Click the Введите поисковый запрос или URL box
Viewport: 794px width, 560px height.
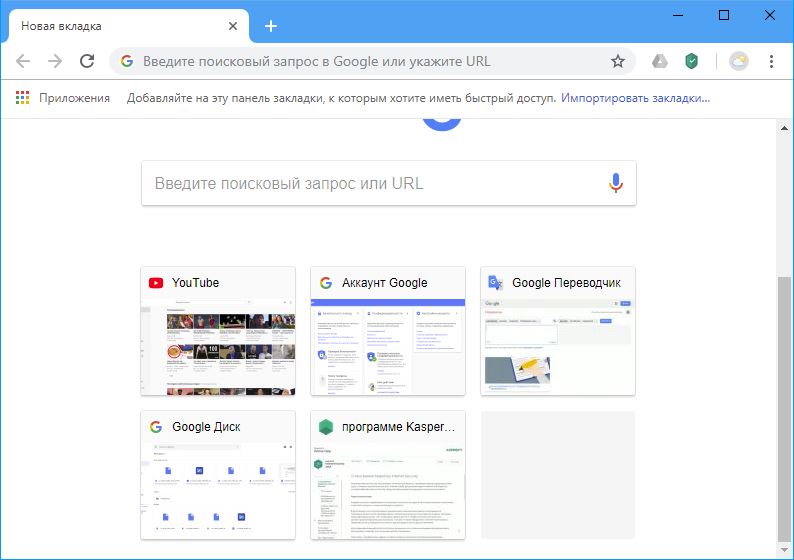[x=389, y=183]
